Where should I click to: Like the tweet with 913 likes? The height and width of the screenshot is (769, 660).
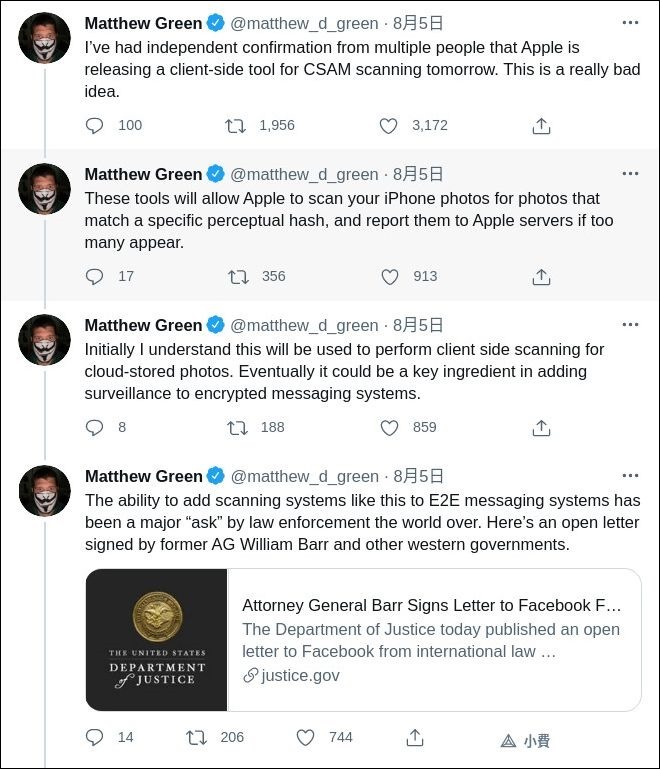tap(390, 277)
